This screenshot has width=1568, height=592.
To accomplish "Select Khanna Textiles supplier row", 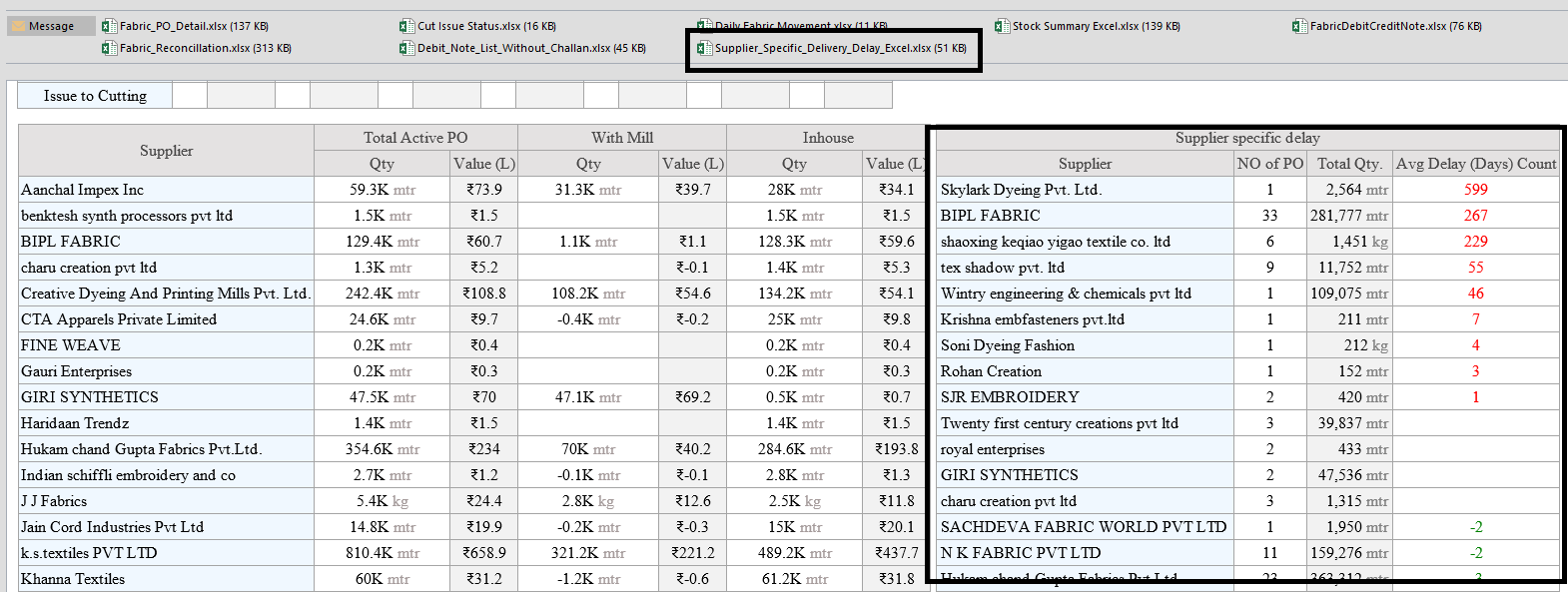I will tap(167, 579).
